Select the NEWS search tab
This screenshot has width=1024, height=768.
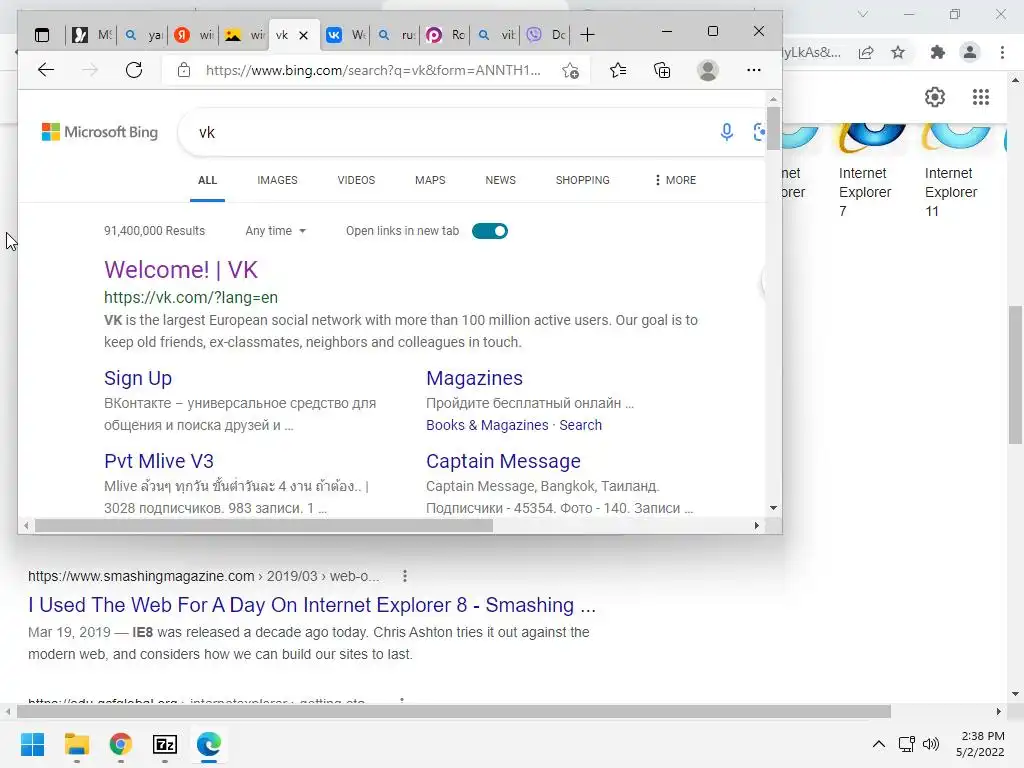click(500, 180)
